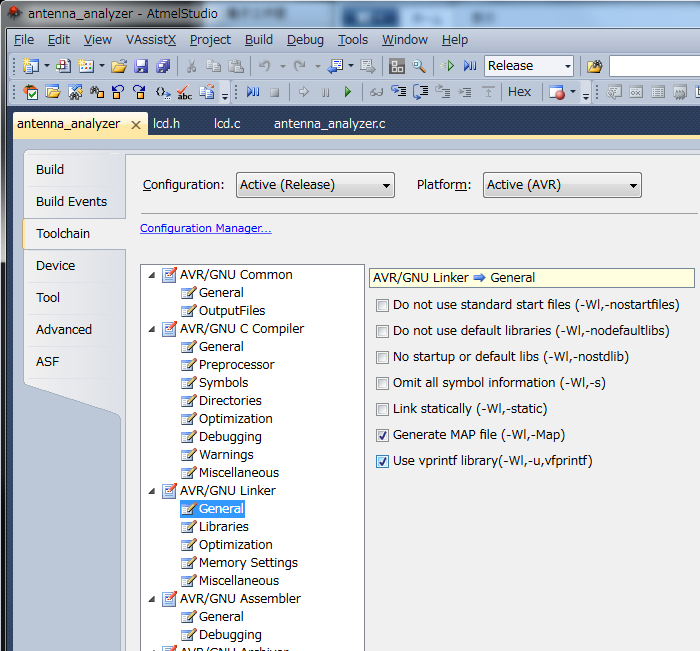700x651 pixels.
Task: Click the New Project toolbar icon
Action: pos(30,66)
